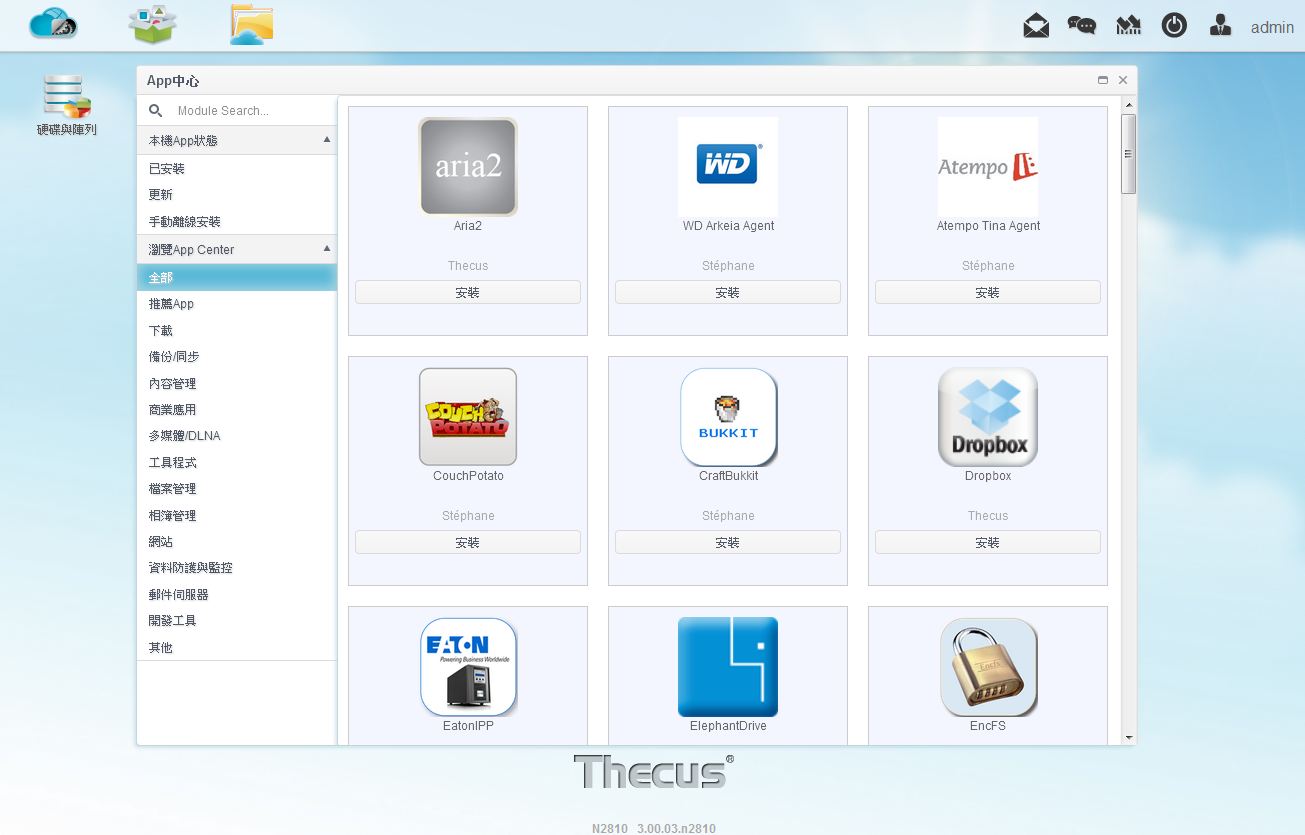
Task: Open the App Center box icon in top bar
Action: click(153, 24)
